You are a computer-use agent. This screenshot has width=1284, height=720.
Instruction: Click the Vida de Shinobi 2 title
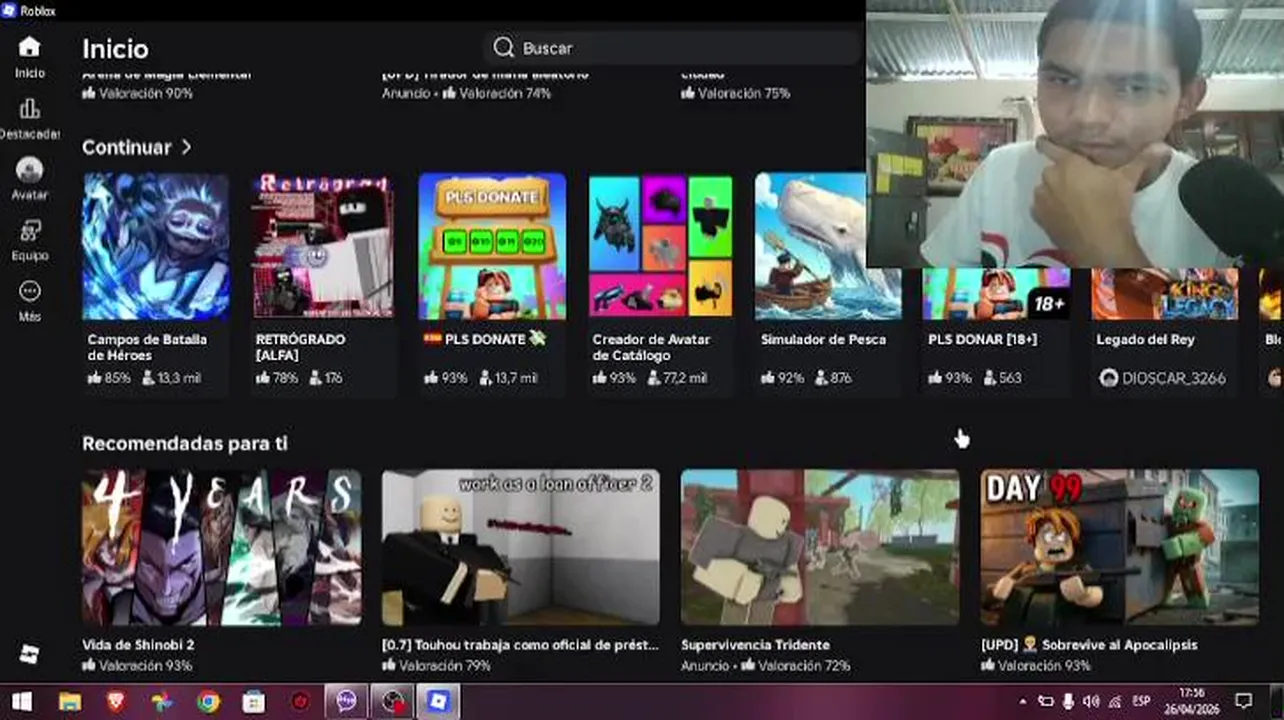[138, 645]
